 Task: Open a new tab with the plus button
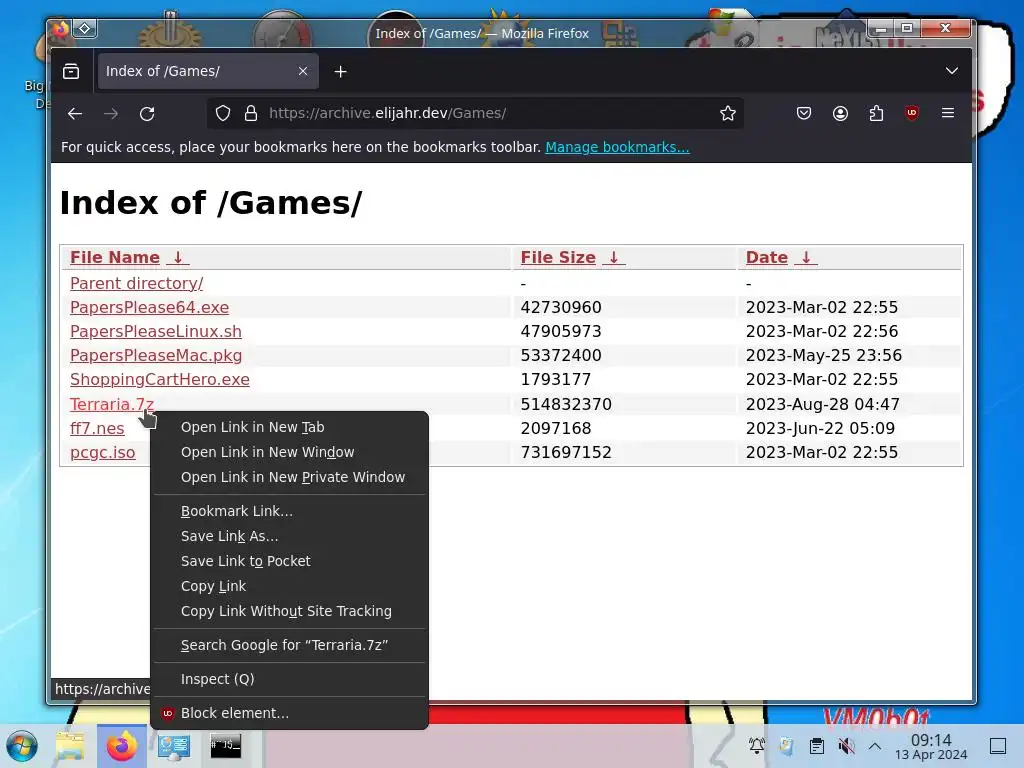click(x=340, y=71)
